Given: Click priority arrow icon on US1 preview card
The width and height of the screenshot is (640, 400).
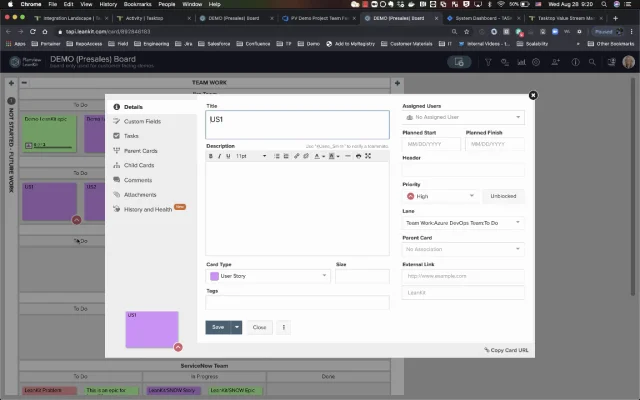Looking at the screenshot, I should point(178,347).
